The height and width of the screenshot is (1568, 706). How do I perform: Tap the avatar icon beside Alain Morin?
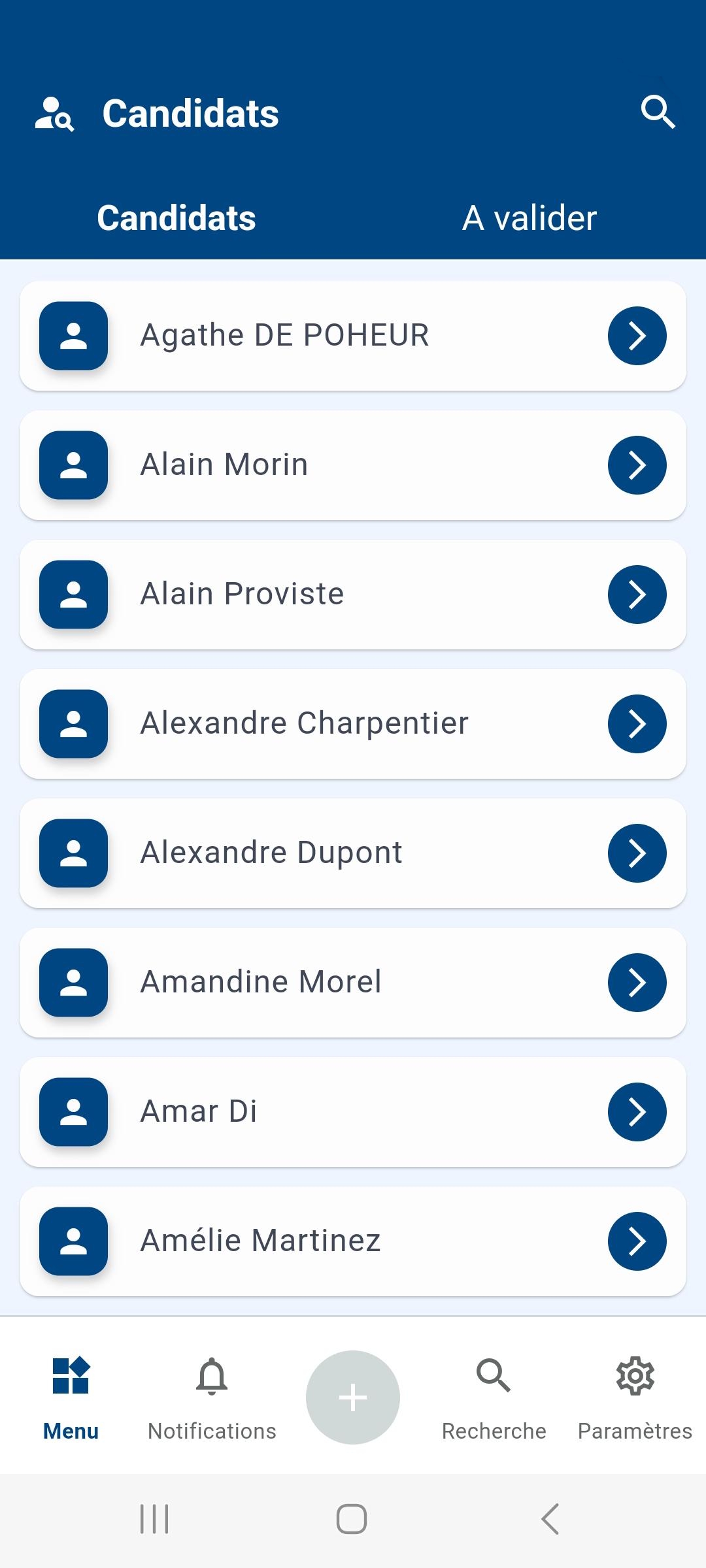pos(73,465)
